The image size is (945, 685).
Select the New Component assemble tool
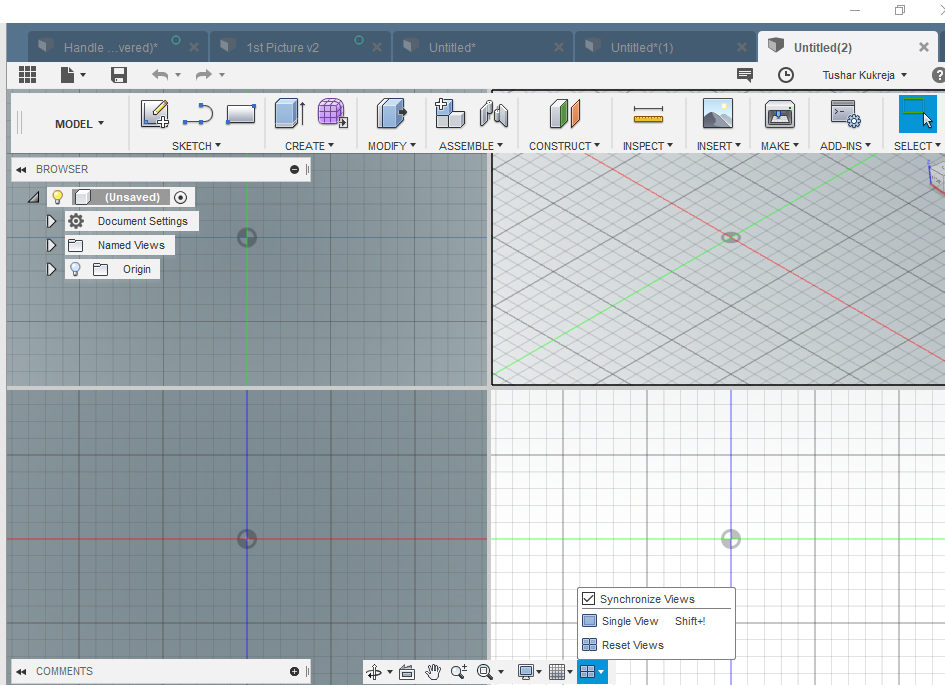click(x=450, y=113)
